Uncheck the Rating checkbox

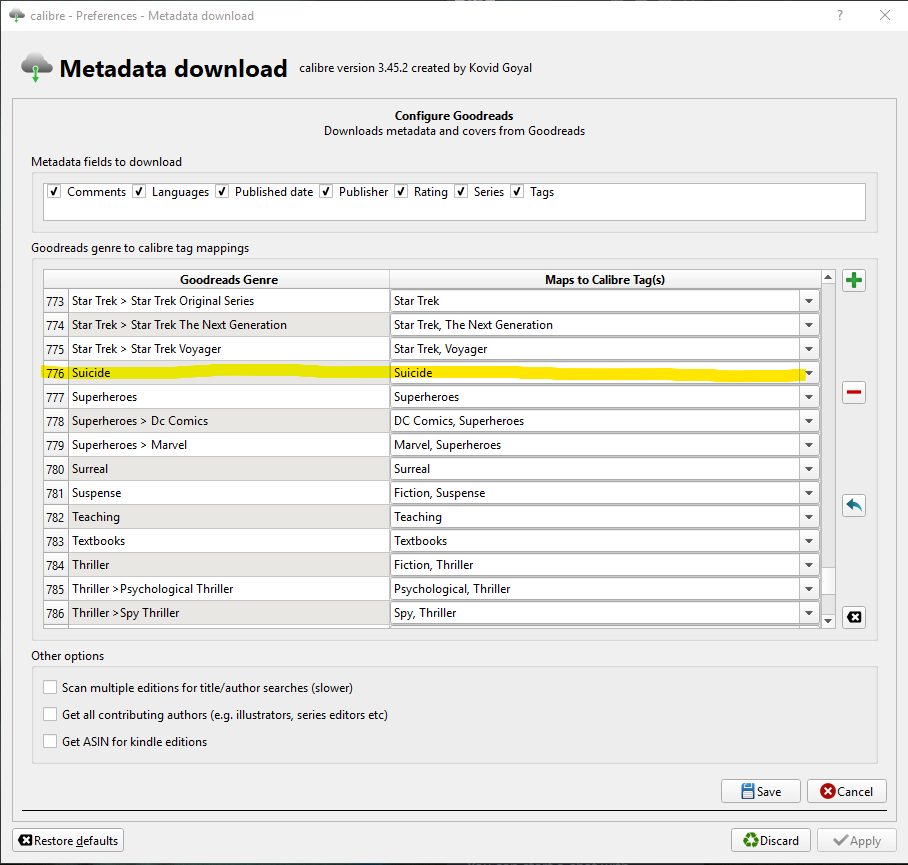[401, 192]
